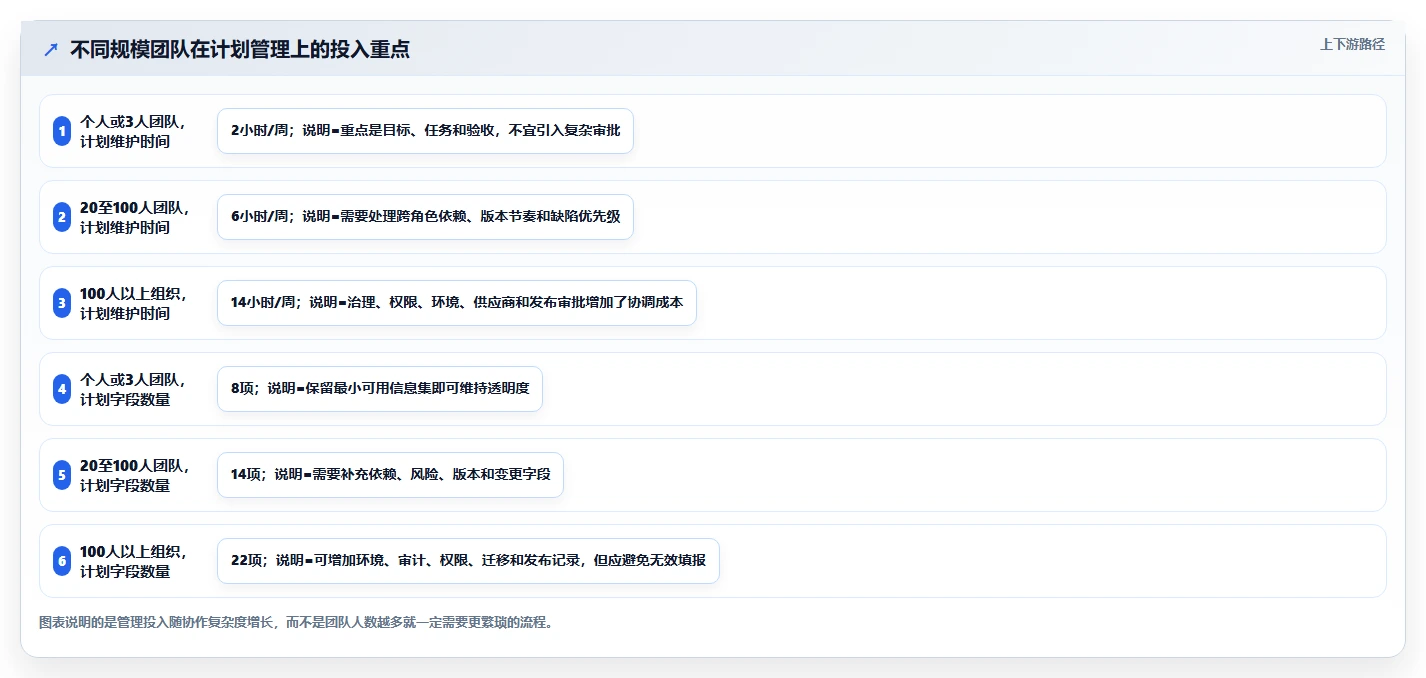Click the footnote text starting with 图表说明的是
Image resolution: width=1426 pixels, height=678 pixels.
click(296, 622)
